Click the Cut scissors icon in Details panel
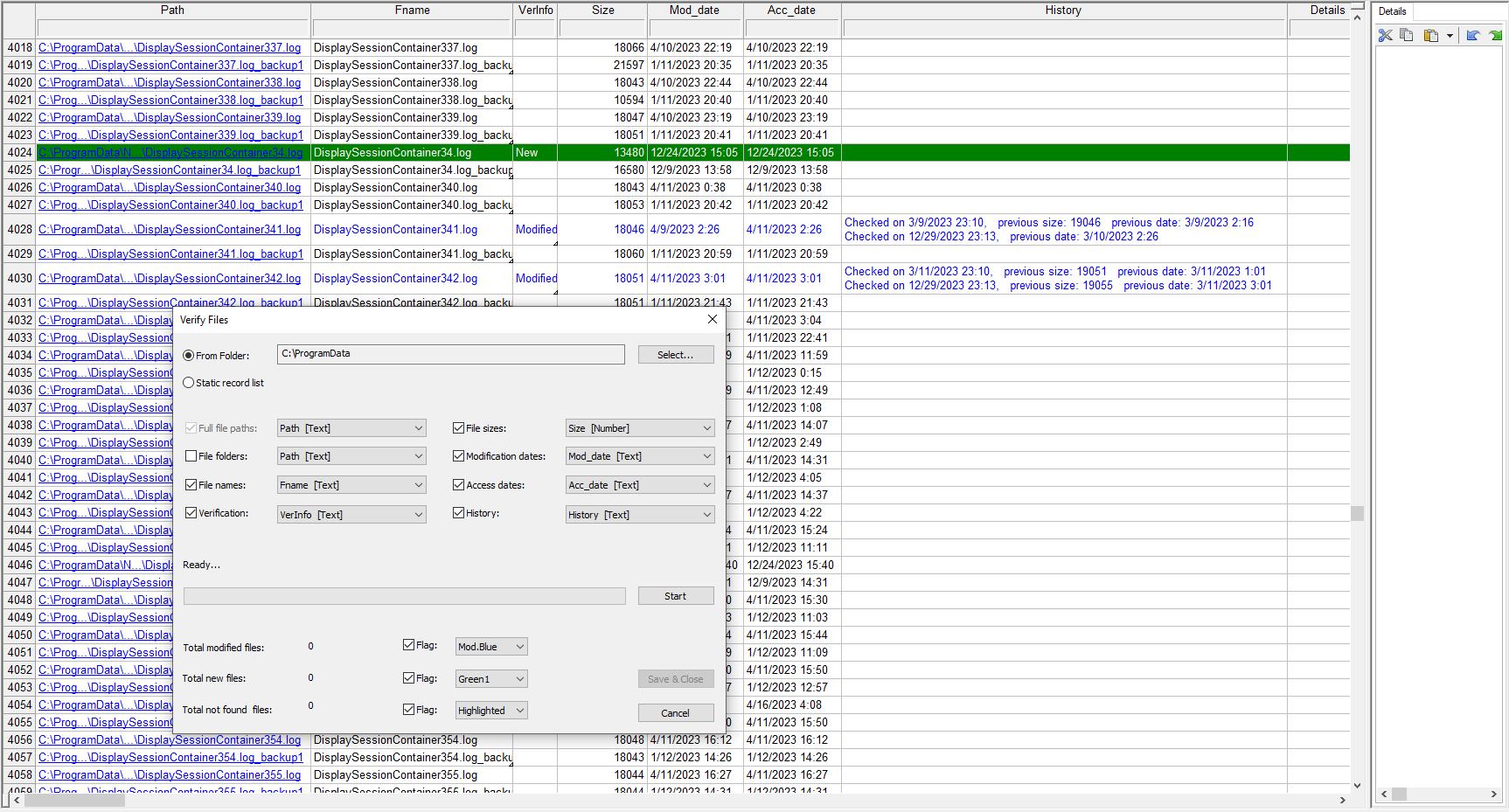This screenshot has width=1509, height=812. pyautogui.click(x=1385, y=35)
